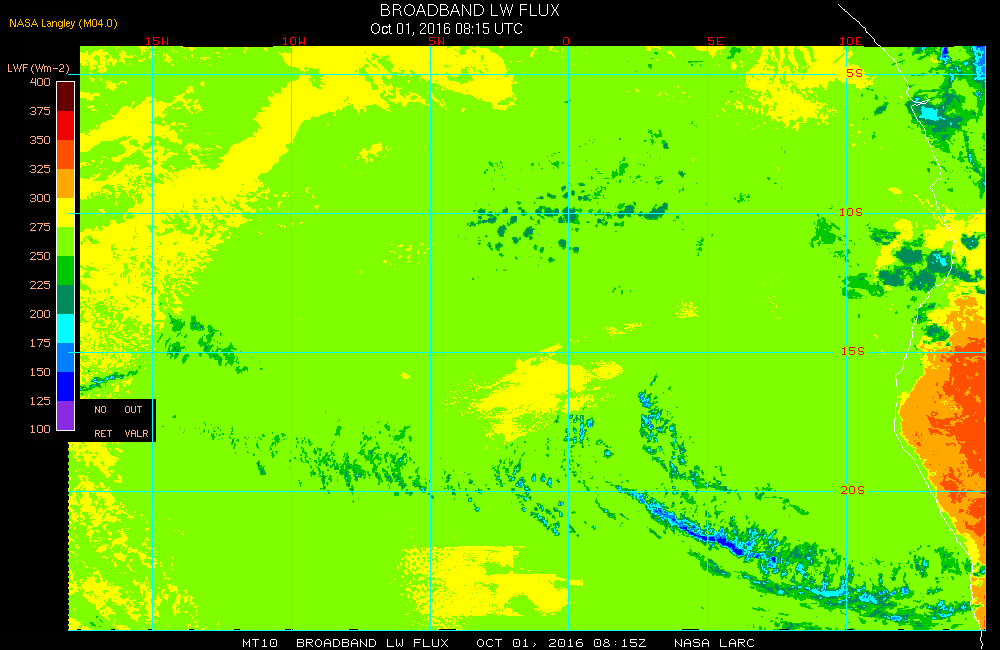This screenshot has width=1000, height=650.
Task: Click 'BROADBAND LW FLUX' in the bottom caption
Action: pyautogui.click(x=372, y=643)
